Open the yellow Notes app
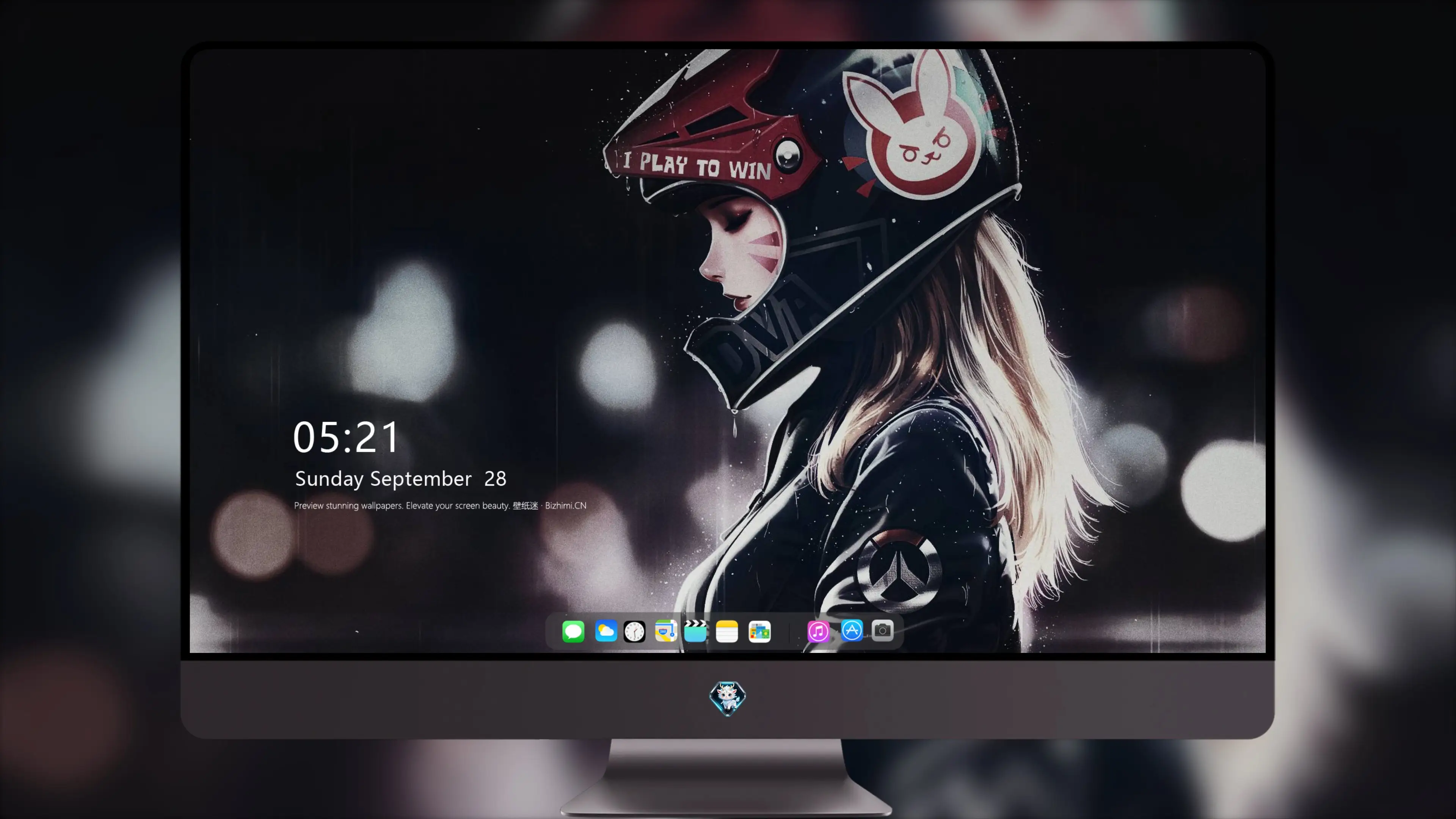 (x=727, y=631)
